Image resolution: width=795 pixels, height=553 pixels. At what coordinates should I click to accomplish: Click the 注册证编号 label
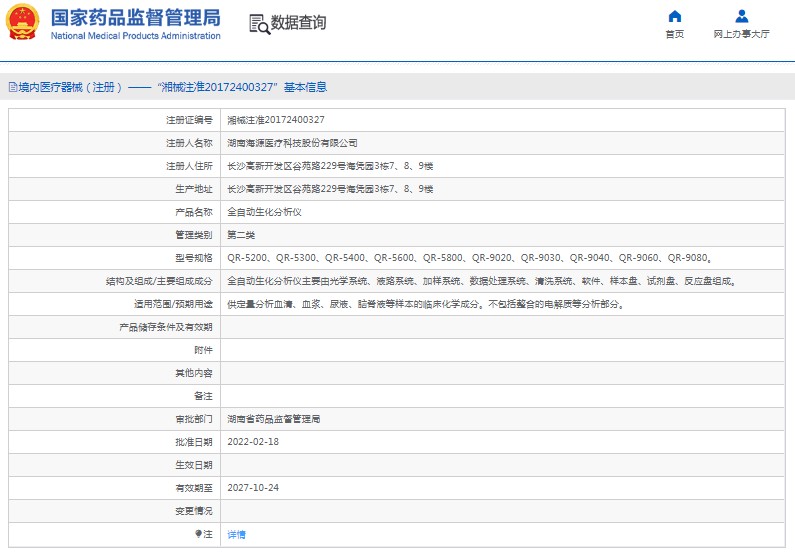(189, 120)
